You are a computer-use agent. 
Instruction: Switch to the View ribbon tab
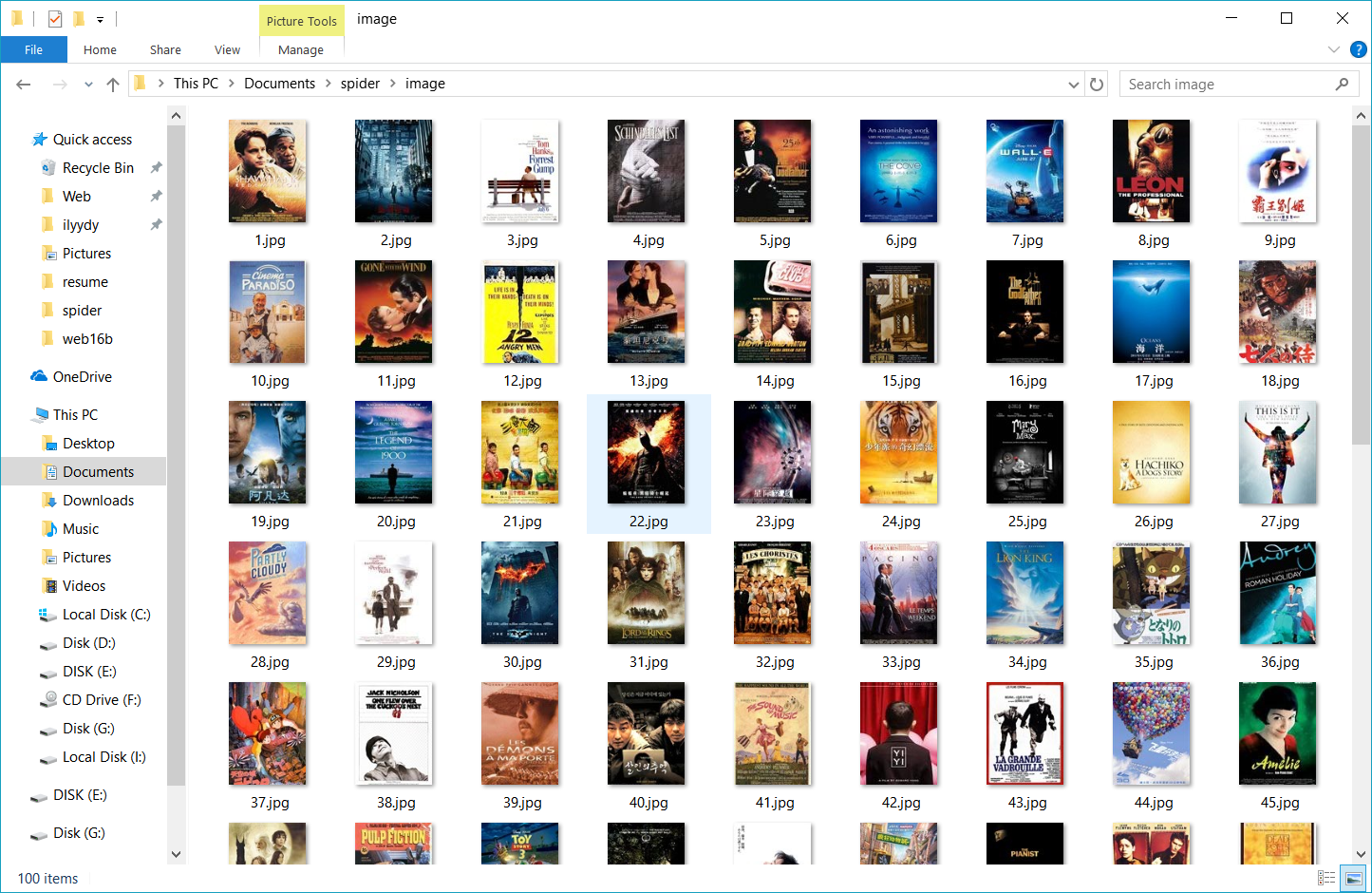[227, 50]
